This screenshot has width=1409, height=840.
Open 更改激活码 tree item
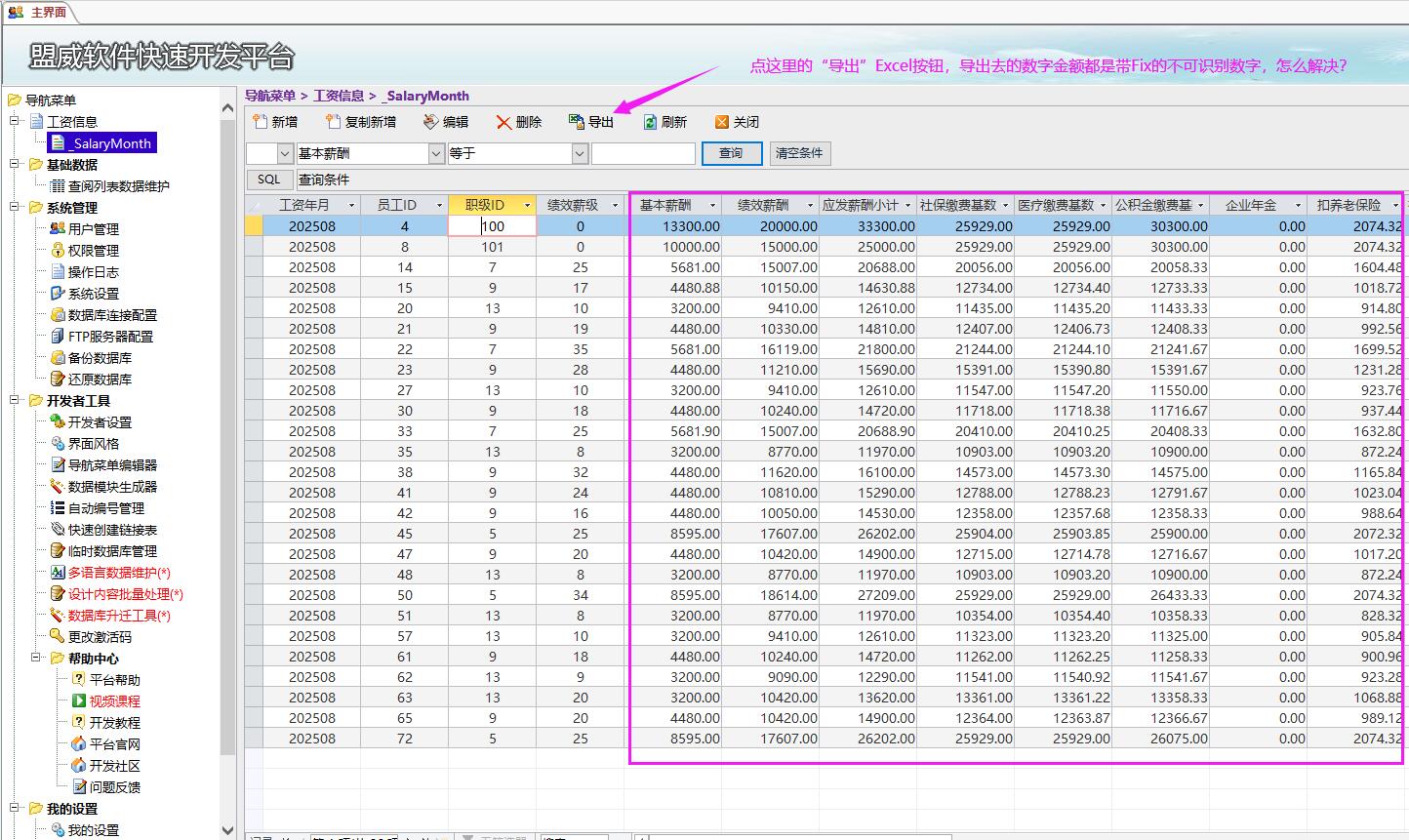coord(100,637)
